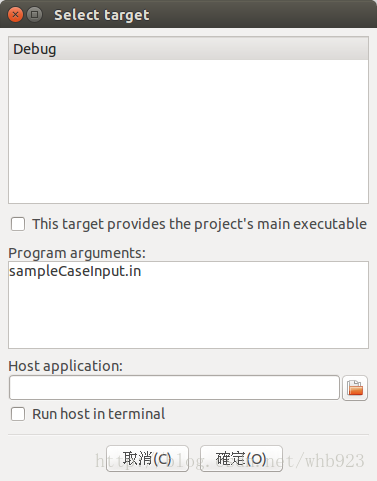Viewport: 377px width, 481px height.
Task: Focus the Host application input field
Action: [174, 388]
